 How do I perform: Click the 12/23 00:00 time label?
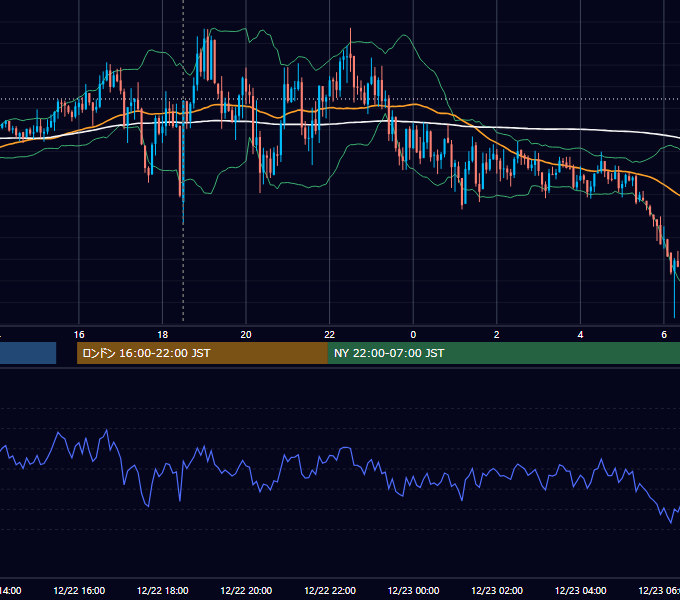click(413, 590)
